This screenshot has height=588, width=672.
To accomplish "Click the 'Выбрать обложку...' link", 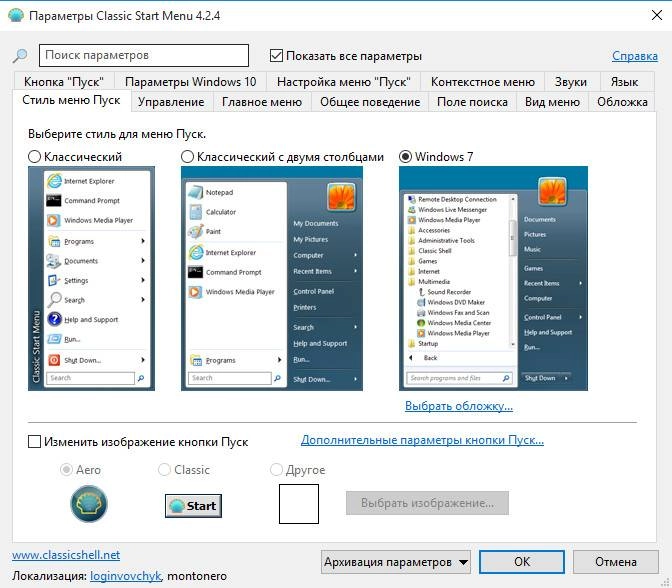I will pos(459,405).
